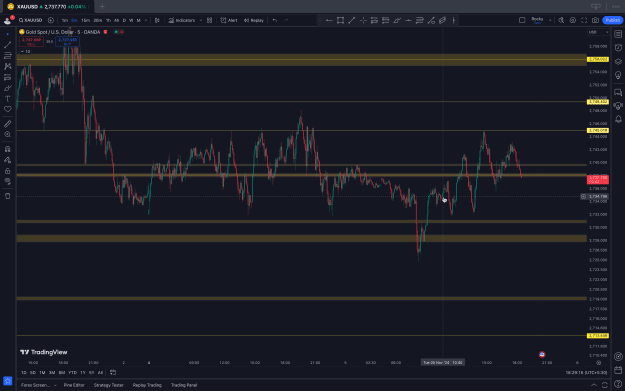Expand the saved layout name dropdown

[550, 20]
